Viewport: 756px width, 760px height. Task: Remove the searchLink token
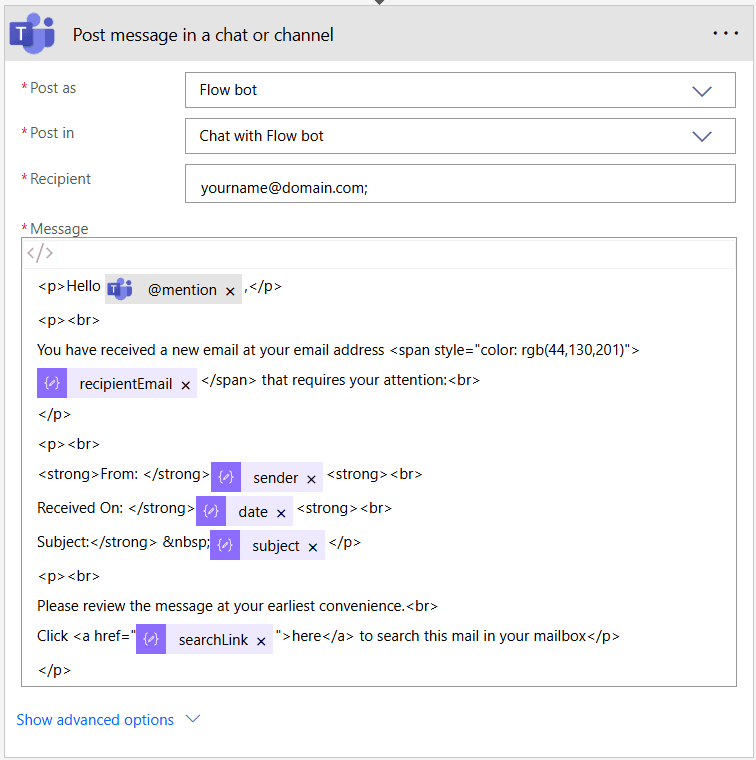click(261, 641)
